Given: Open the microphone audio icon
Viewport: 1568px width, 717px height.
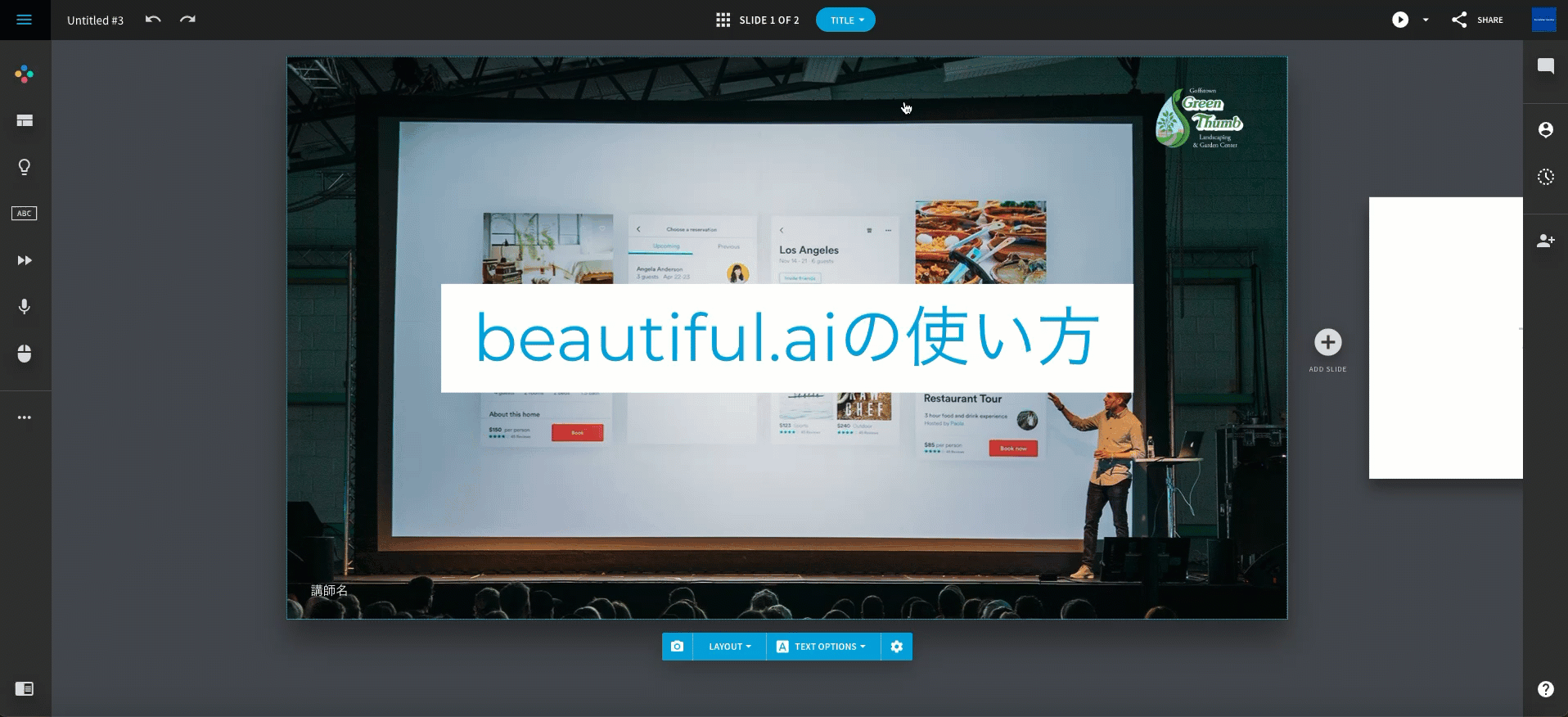Looking at the screenshot, I should pos(25,307).
